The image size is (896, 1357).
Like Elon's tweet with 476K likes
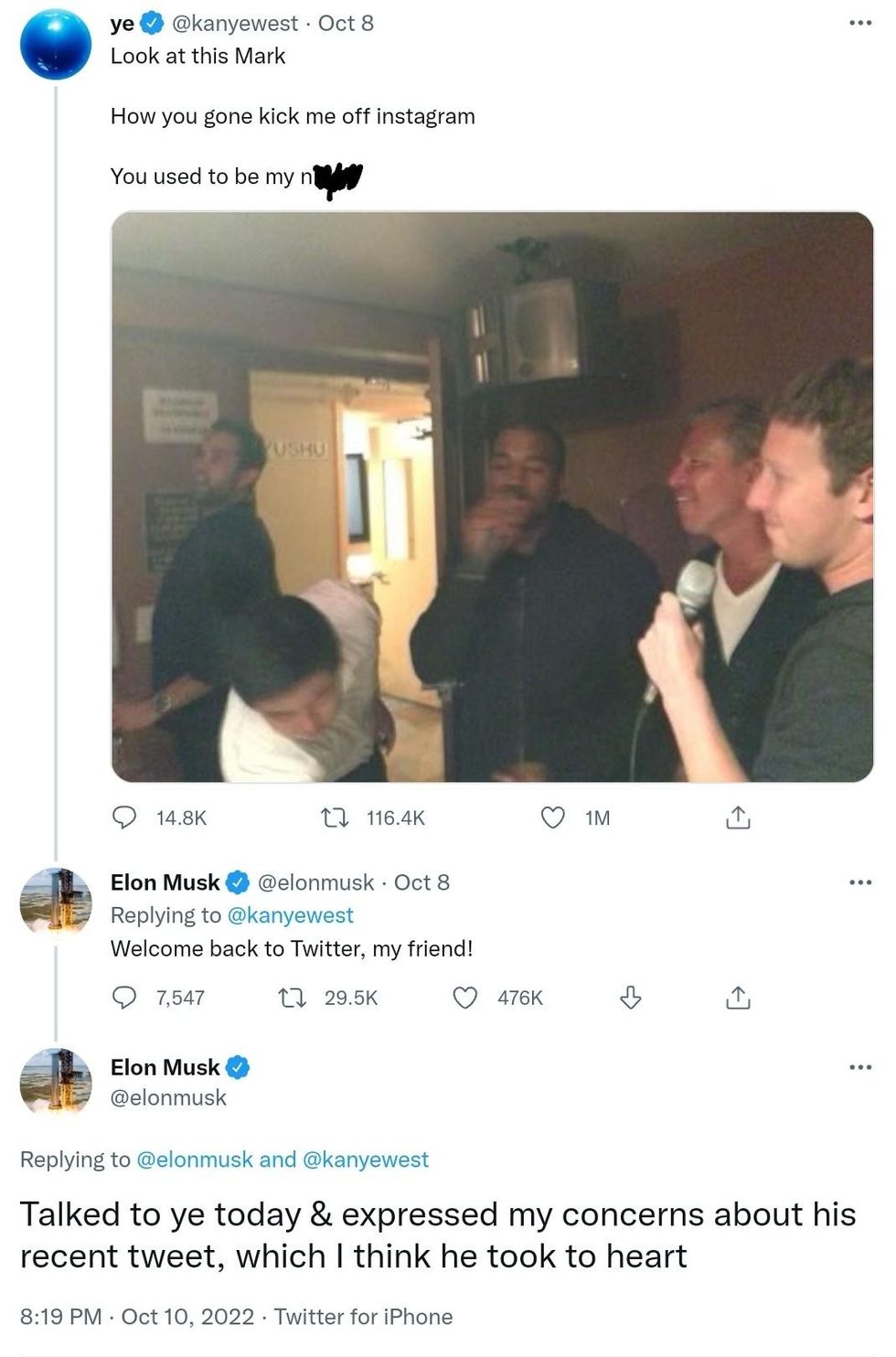465,997
